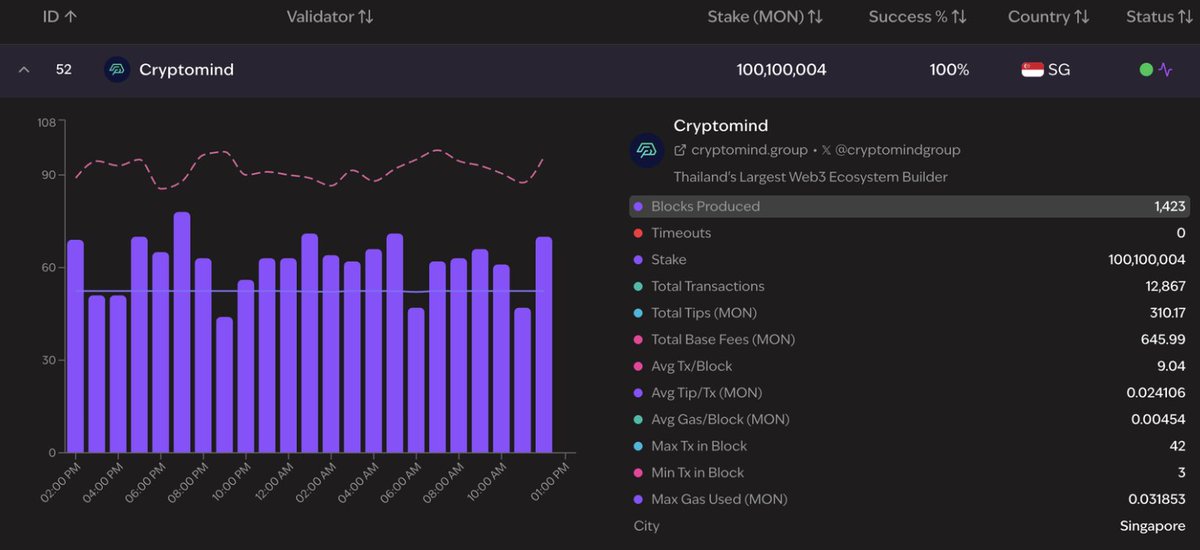Click the teal dot beside Total Transactions

[638, 286]
